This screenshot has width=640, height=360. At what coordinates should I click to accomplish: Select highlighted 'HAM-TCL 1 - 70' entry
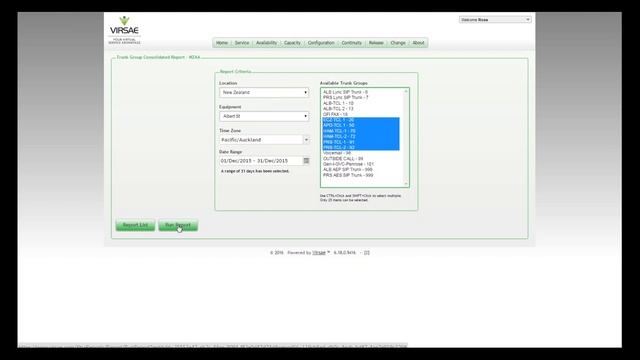[x=361, y=131]
